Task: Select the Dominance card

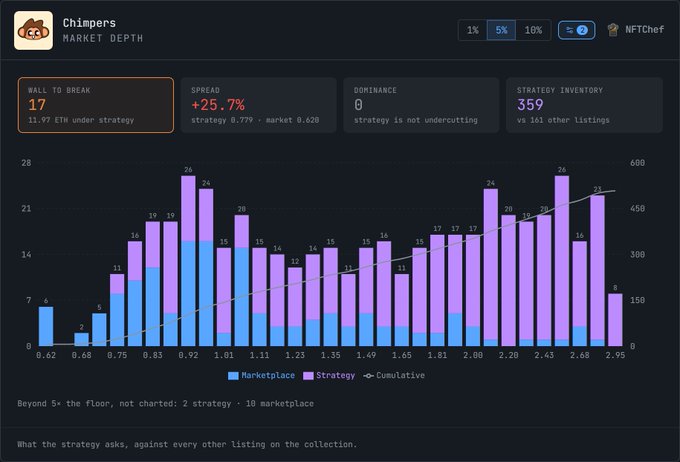Action: pyautogui.click(x=421, y=105)
